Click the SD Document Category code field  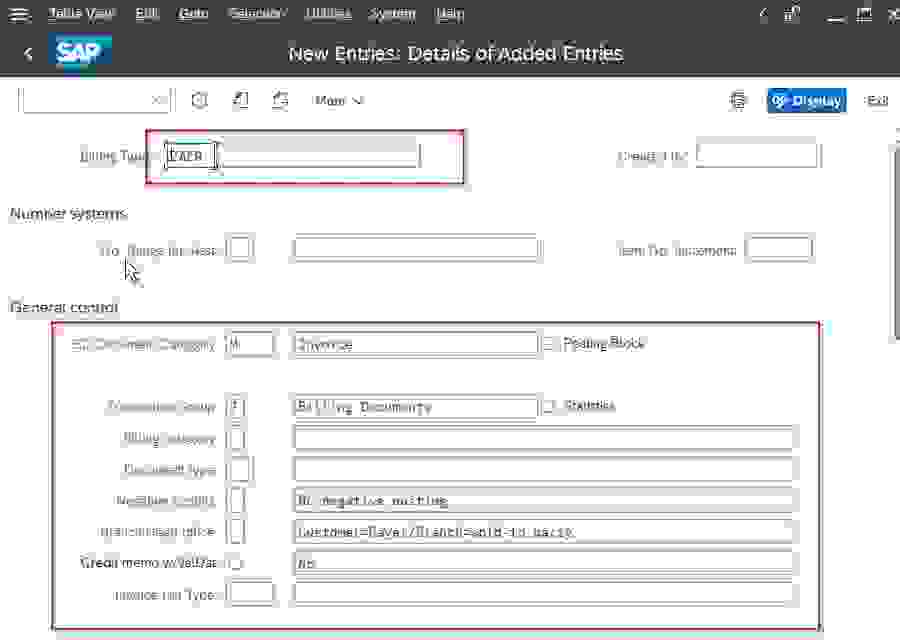(x=250, y=344)
